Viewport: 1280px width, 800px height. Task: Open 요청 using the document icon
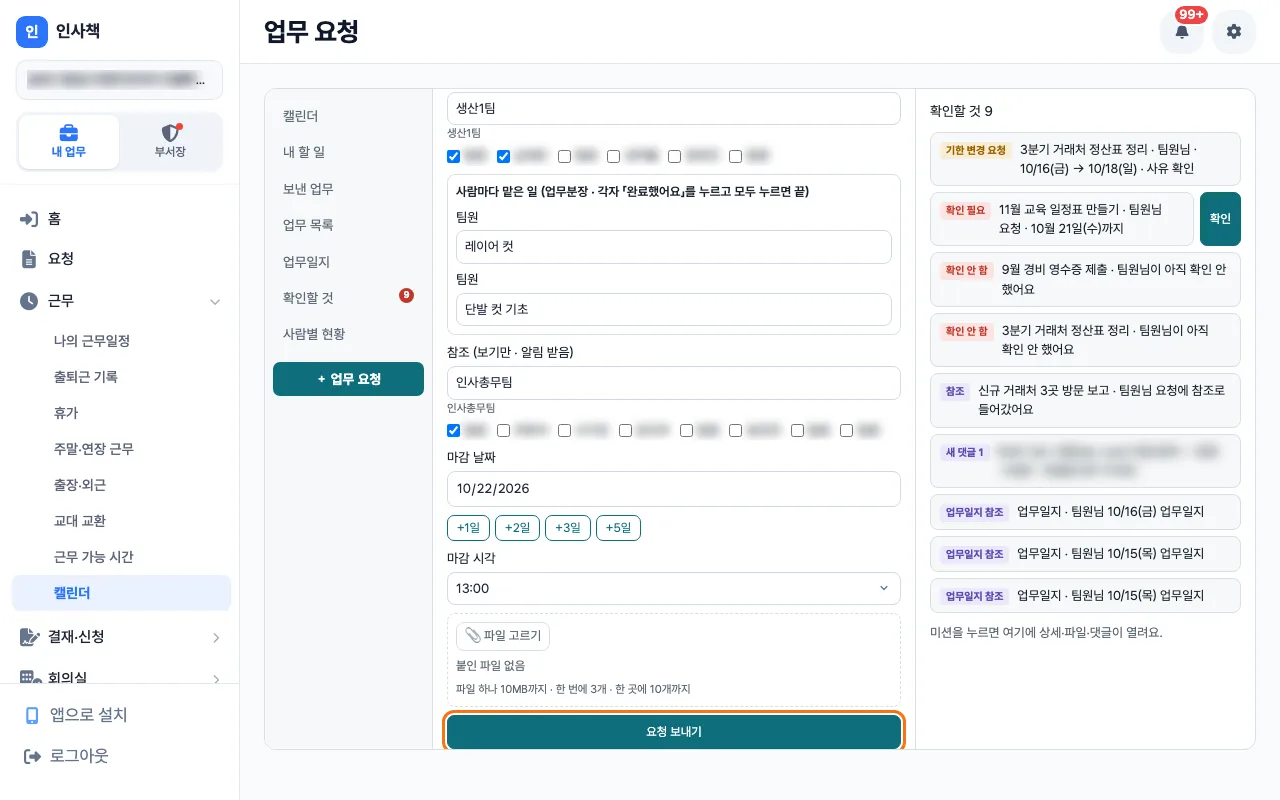pyautogui.click(x=29, y=259)
